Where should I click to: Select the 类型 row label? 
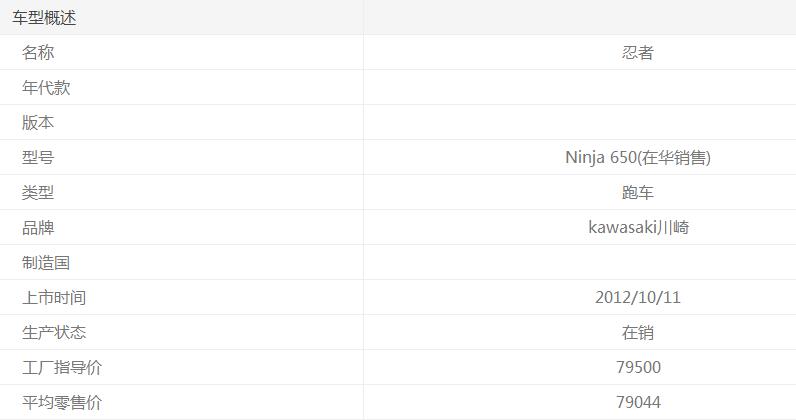(x=38, y=193)
